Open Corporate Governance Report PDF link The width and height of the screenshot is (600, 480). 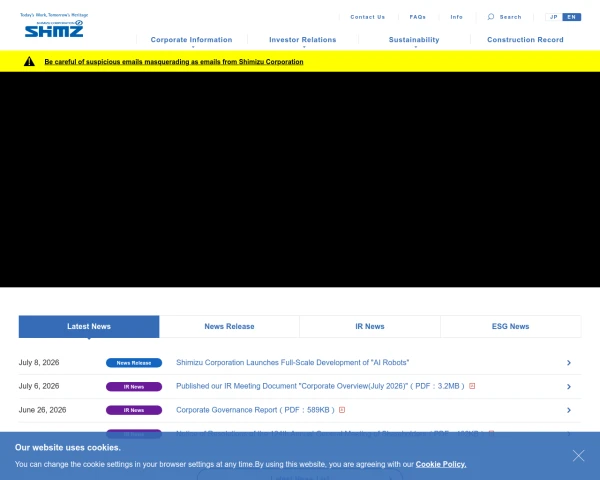(255, 410)
